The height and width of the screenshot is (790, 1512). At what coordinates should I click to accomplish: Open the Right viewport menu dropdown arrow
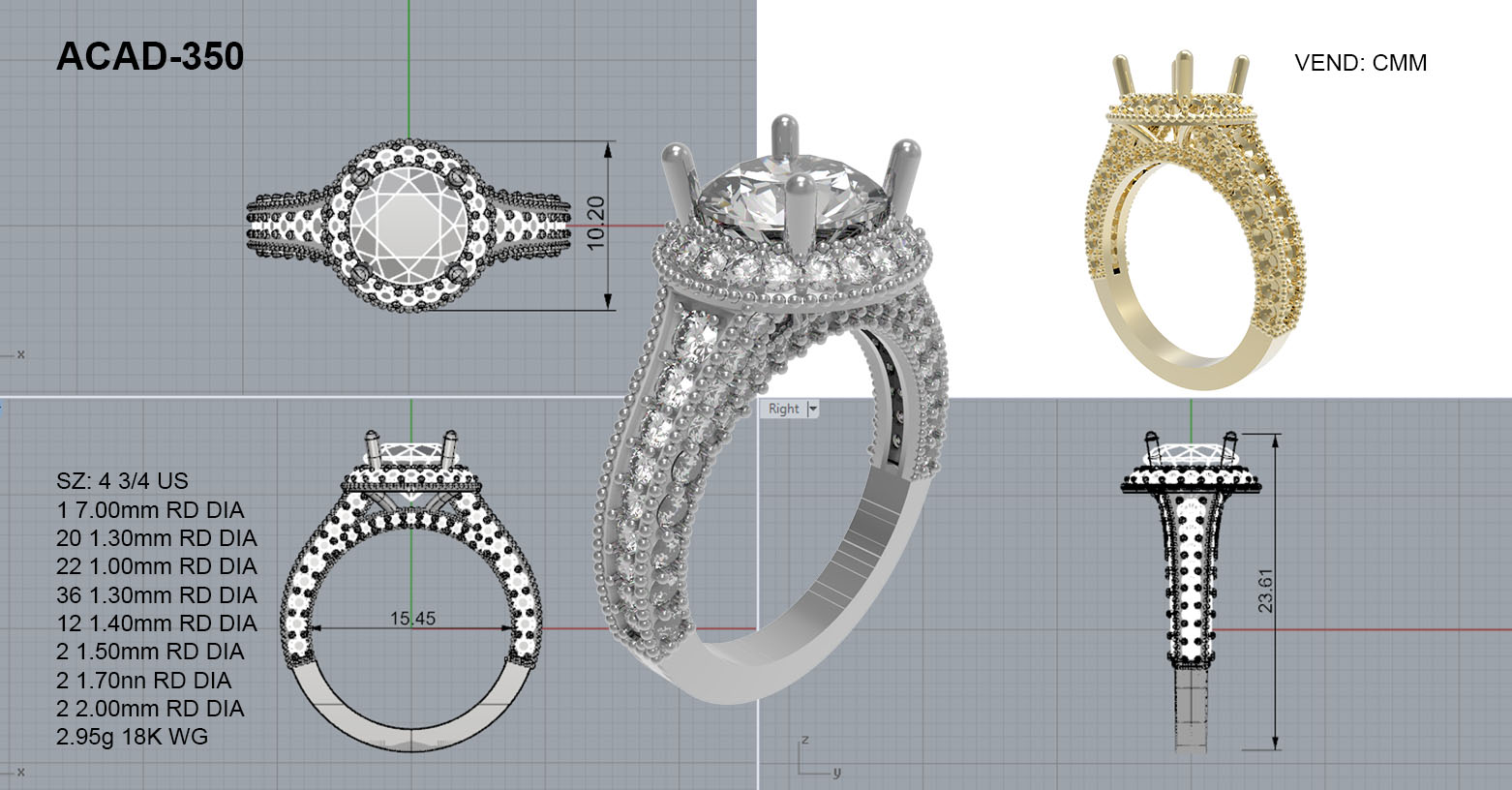pos(813,409)
